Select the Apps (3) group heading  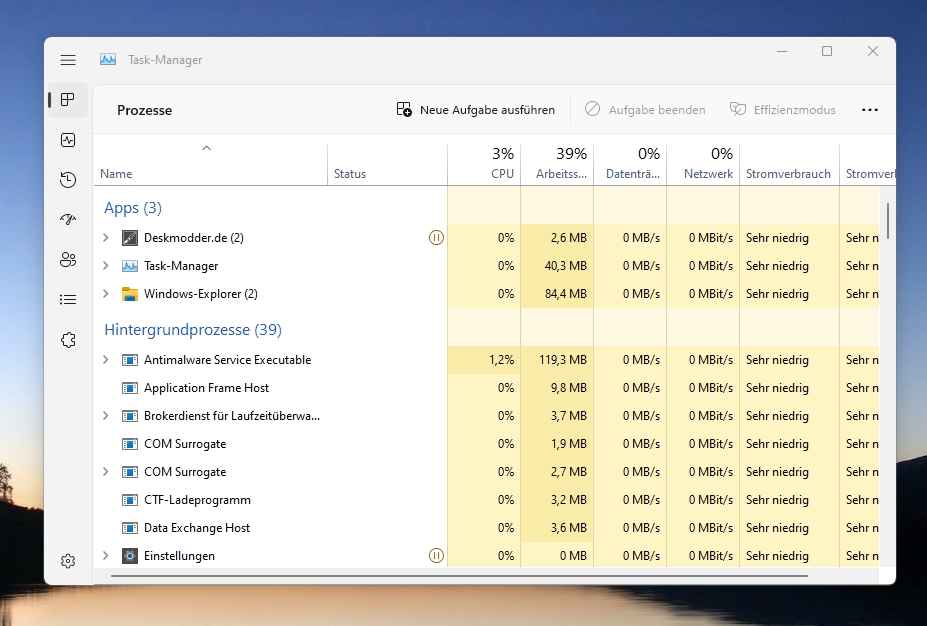133,208
